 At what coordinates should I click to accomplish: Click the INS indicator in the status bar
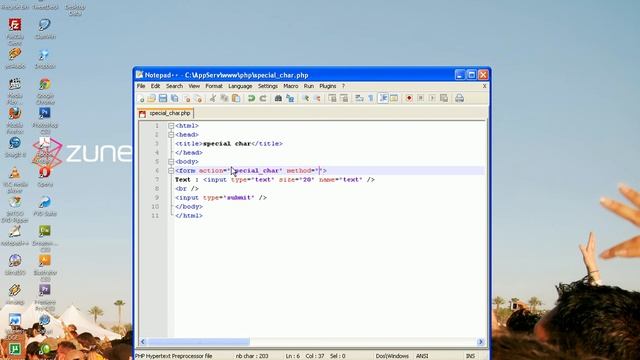[x=470, y=356]
